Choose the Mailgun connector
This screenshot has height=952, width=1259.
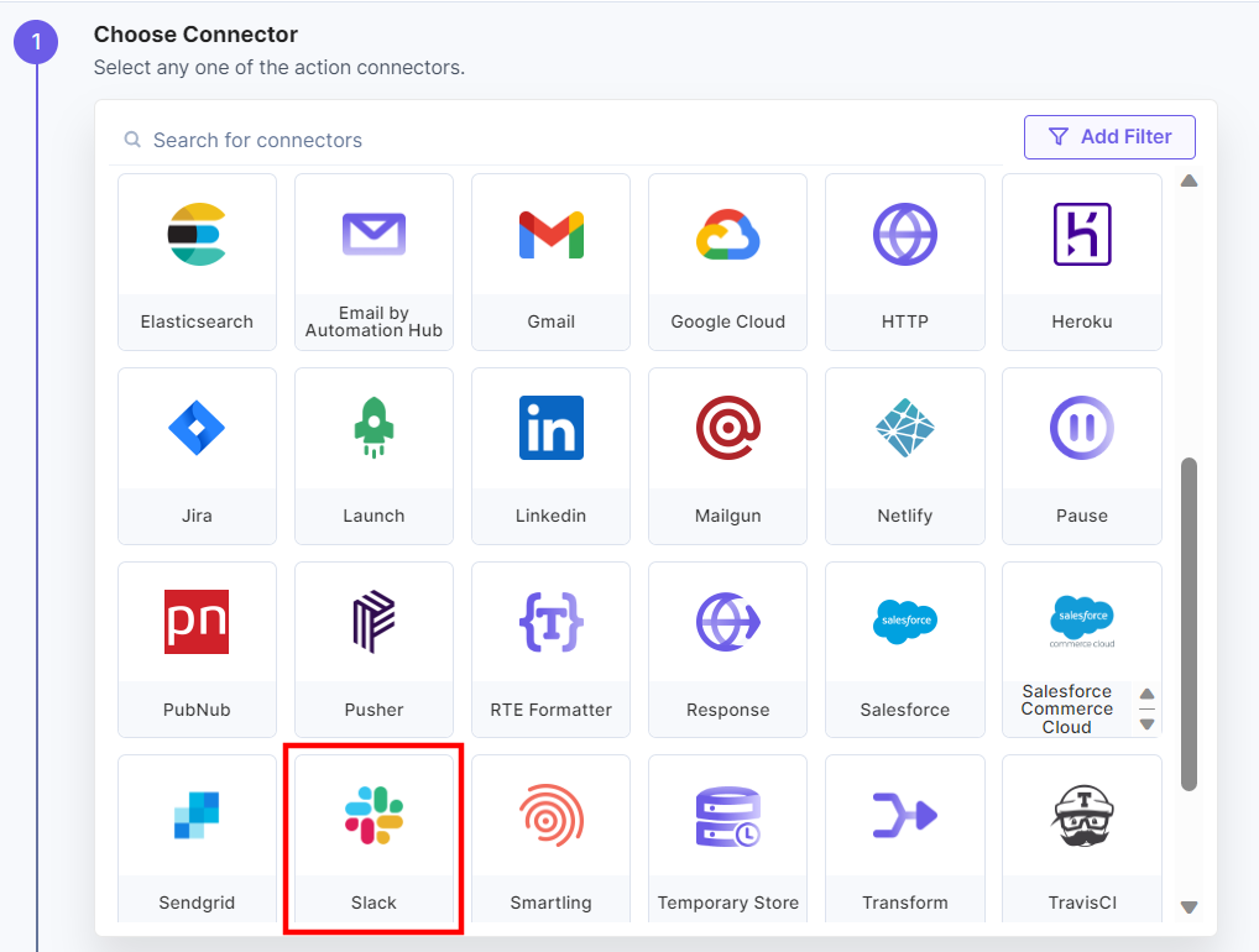pyautogui.click(x=728, y=456)
